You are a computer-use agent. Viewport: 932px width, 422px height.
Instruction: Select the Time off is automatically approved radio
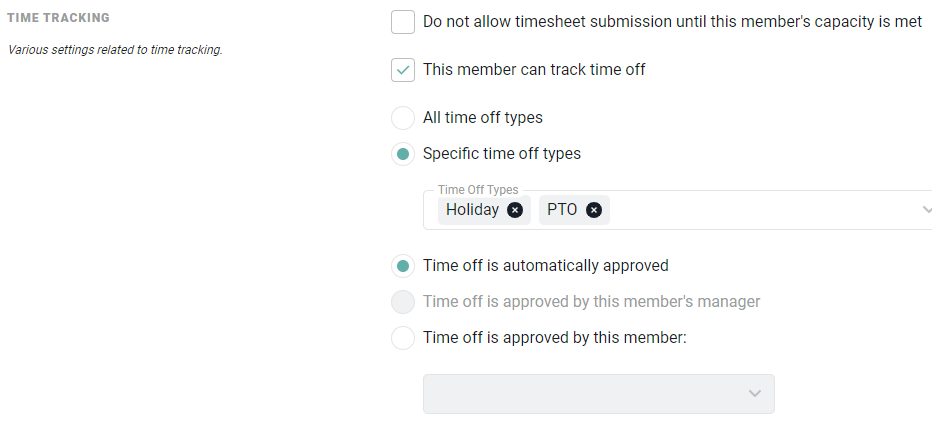[403, 265]
